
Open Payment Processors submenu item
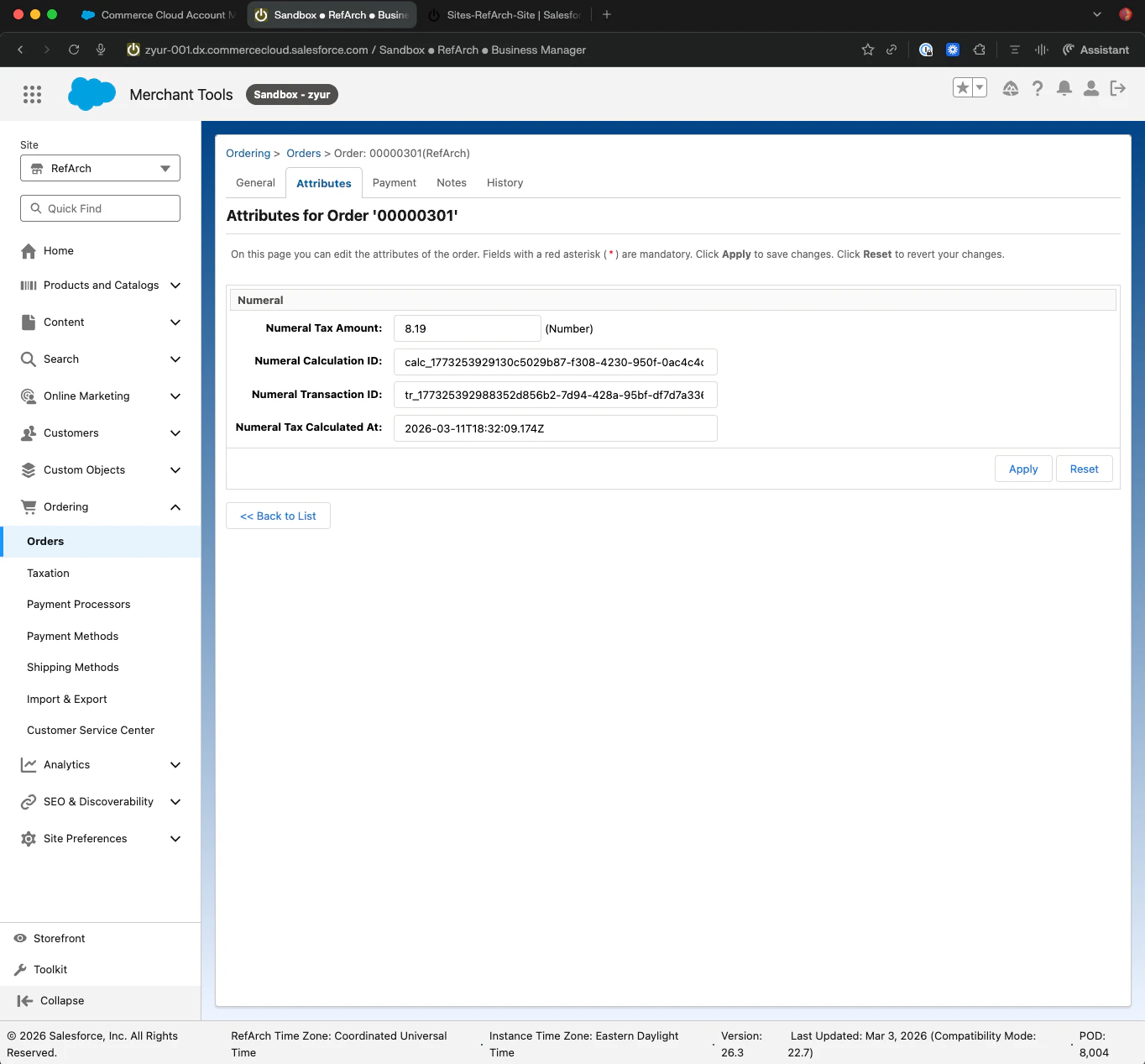pos(78,604)
